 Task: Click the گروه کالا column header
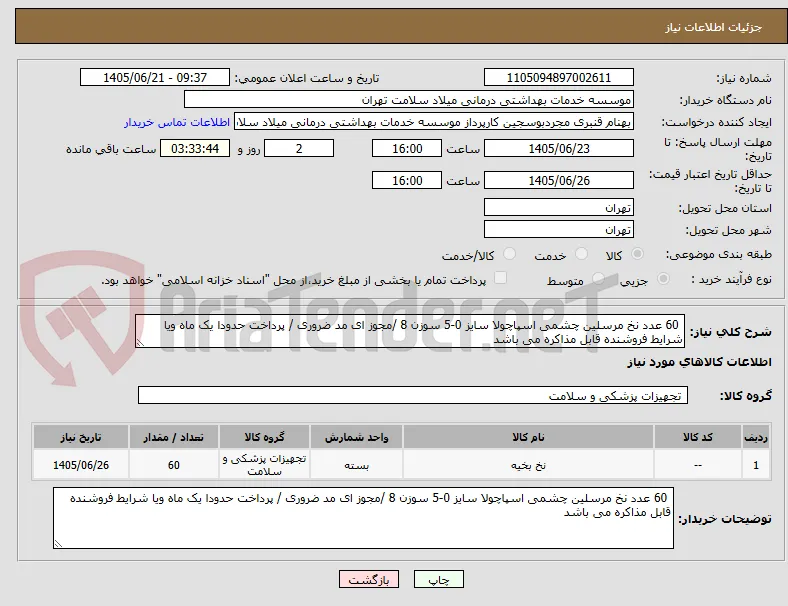pyautogui.click(x=264, y=437)
